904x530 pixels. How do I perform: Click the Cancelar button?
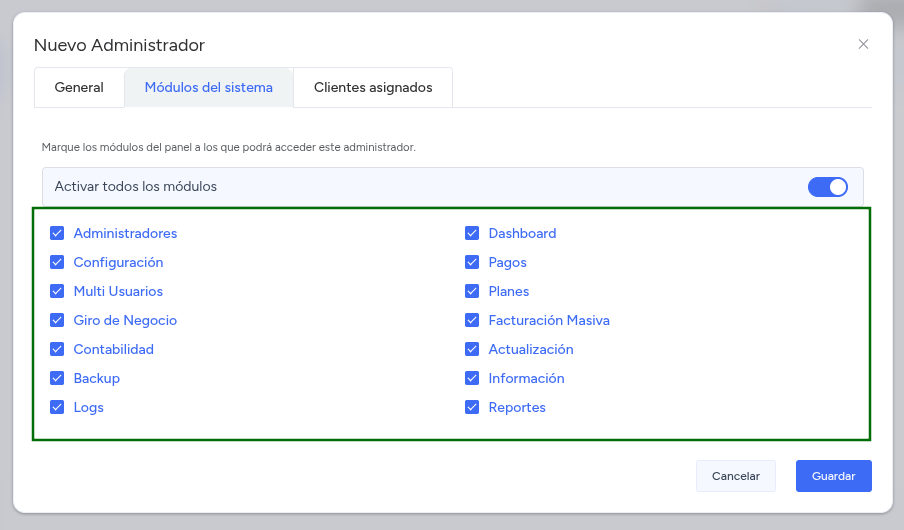(x=736, y=476)
